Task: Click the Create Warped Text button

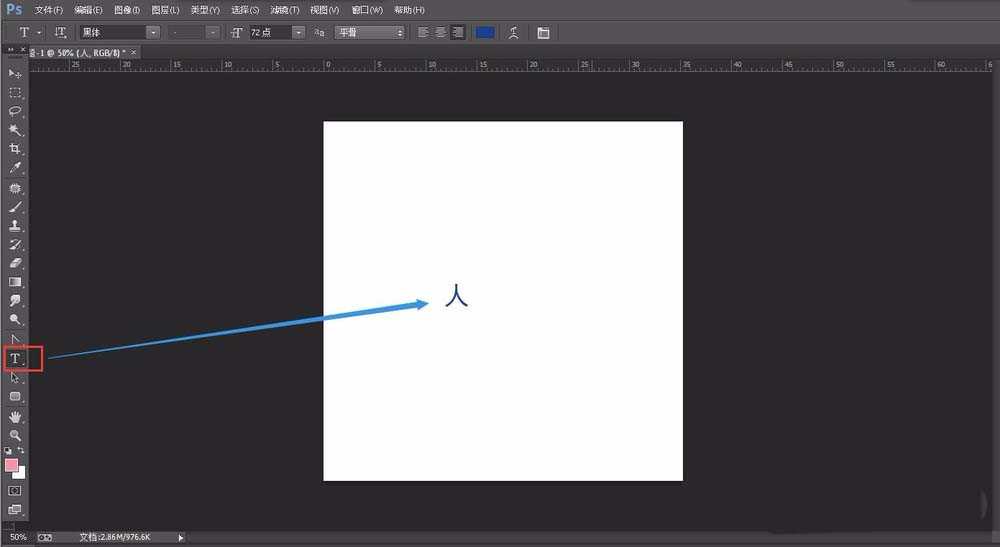Action: click(x=515, y=32)
